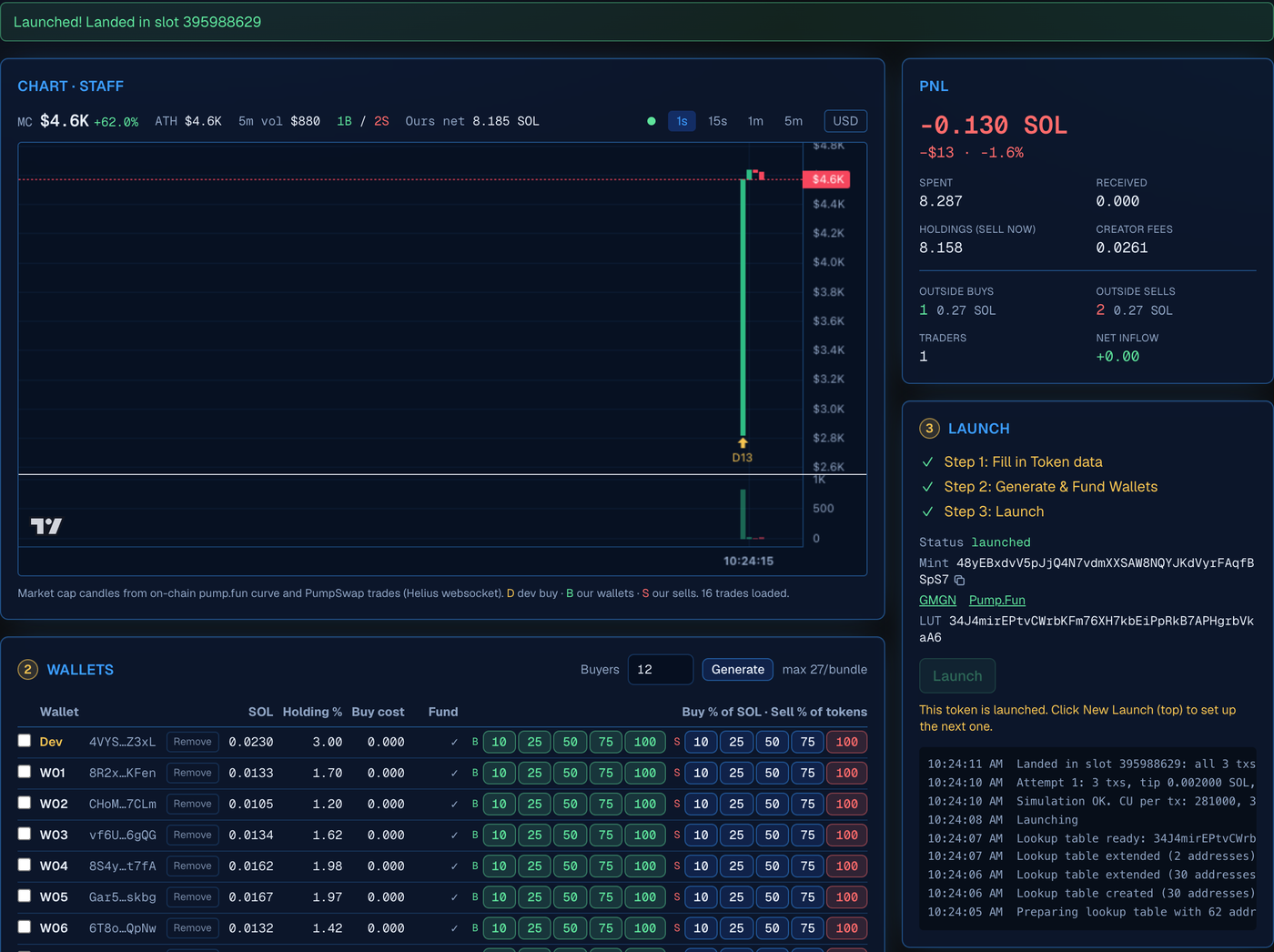
Task: Toggle the USD currency button
Action: point(845,121)
